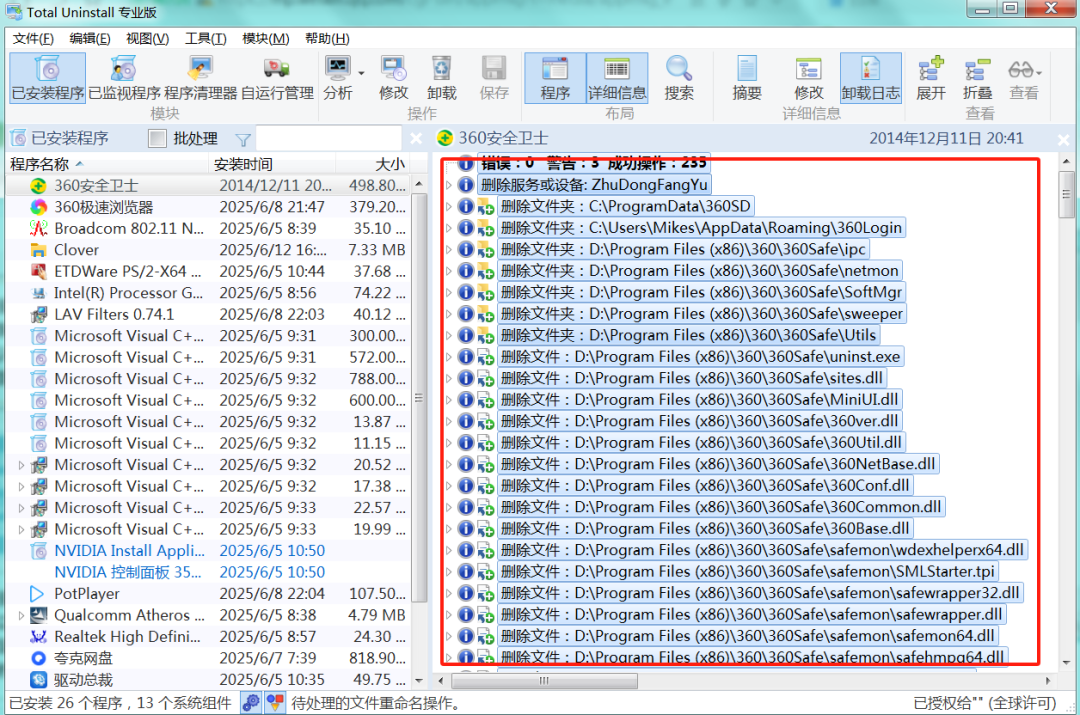Click the 已安装程序 panel header label

pos(70,138)
